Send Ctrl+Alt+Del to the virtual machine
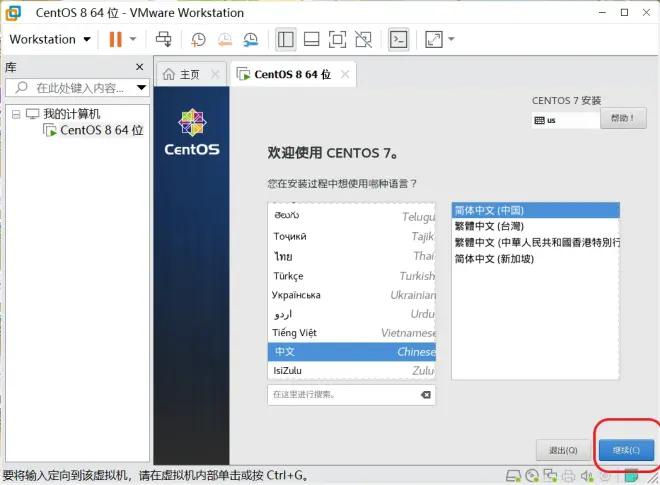This screenshot has height=485, width=660. tap(163, 39)
